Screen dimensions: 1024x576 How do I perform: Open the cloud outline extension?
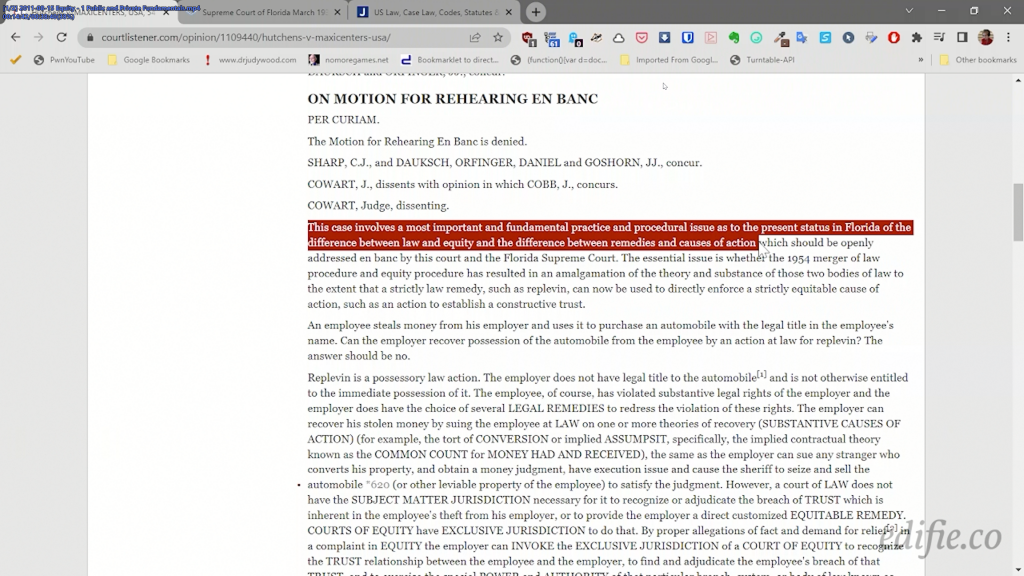[x=618, y=38]
